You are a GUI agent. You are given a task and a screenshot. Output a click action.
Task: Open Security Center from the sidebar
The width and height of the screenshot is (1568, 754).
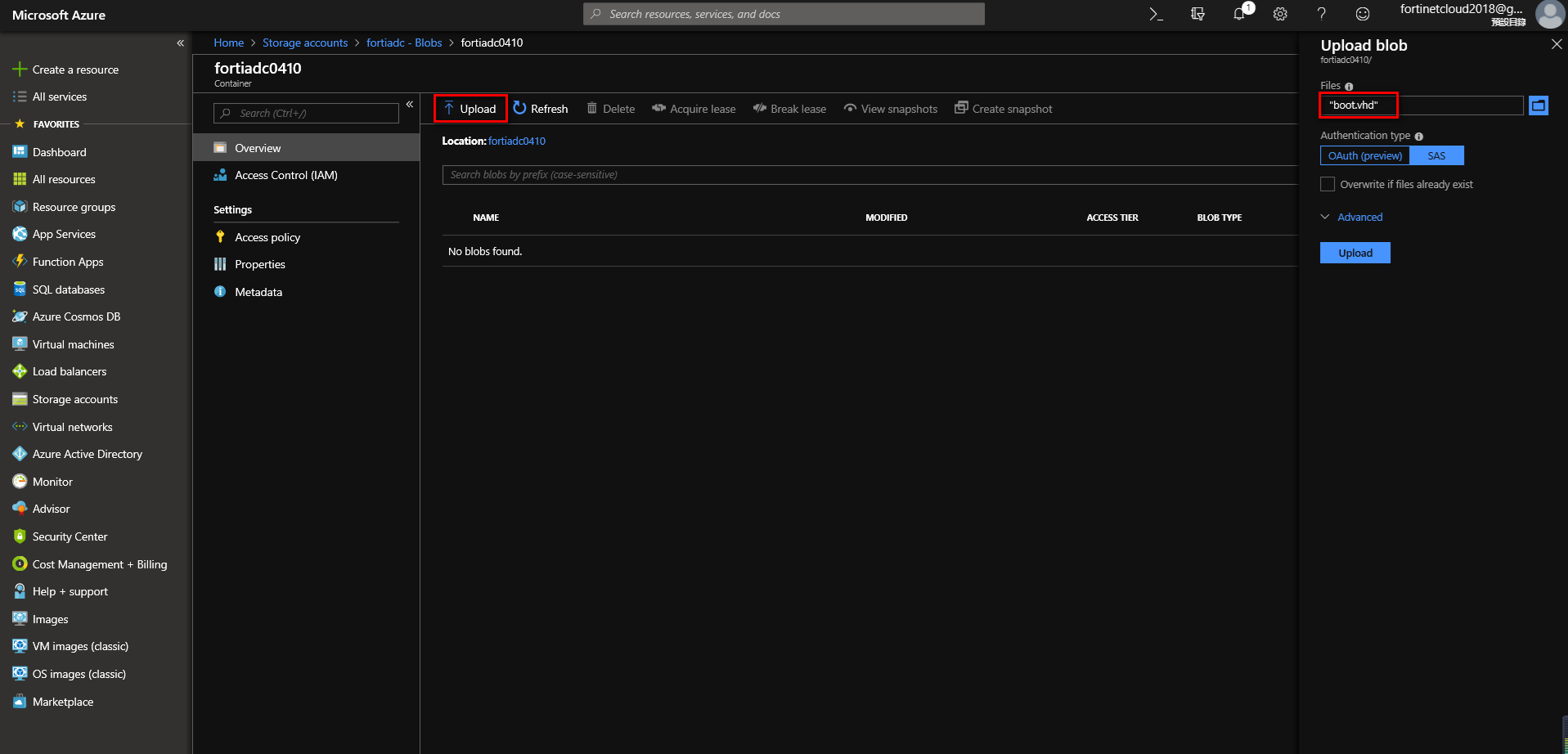click(x=69, y=536)
